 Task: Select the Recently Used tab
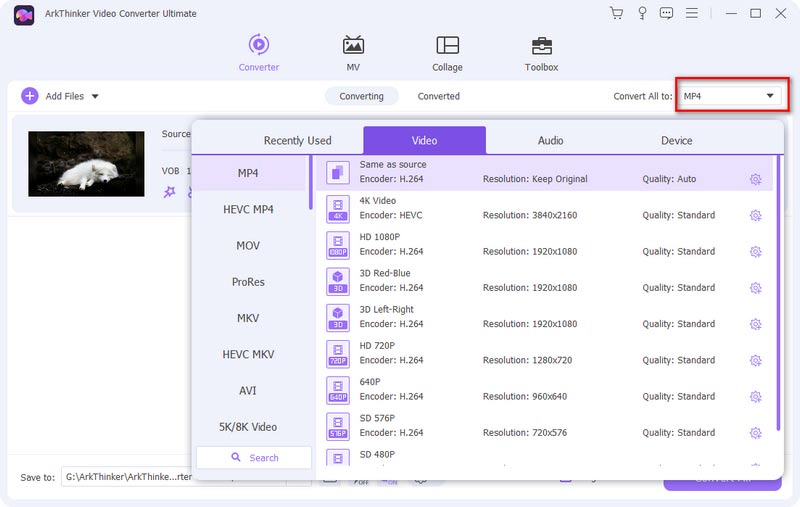click(x=297, y=141)
